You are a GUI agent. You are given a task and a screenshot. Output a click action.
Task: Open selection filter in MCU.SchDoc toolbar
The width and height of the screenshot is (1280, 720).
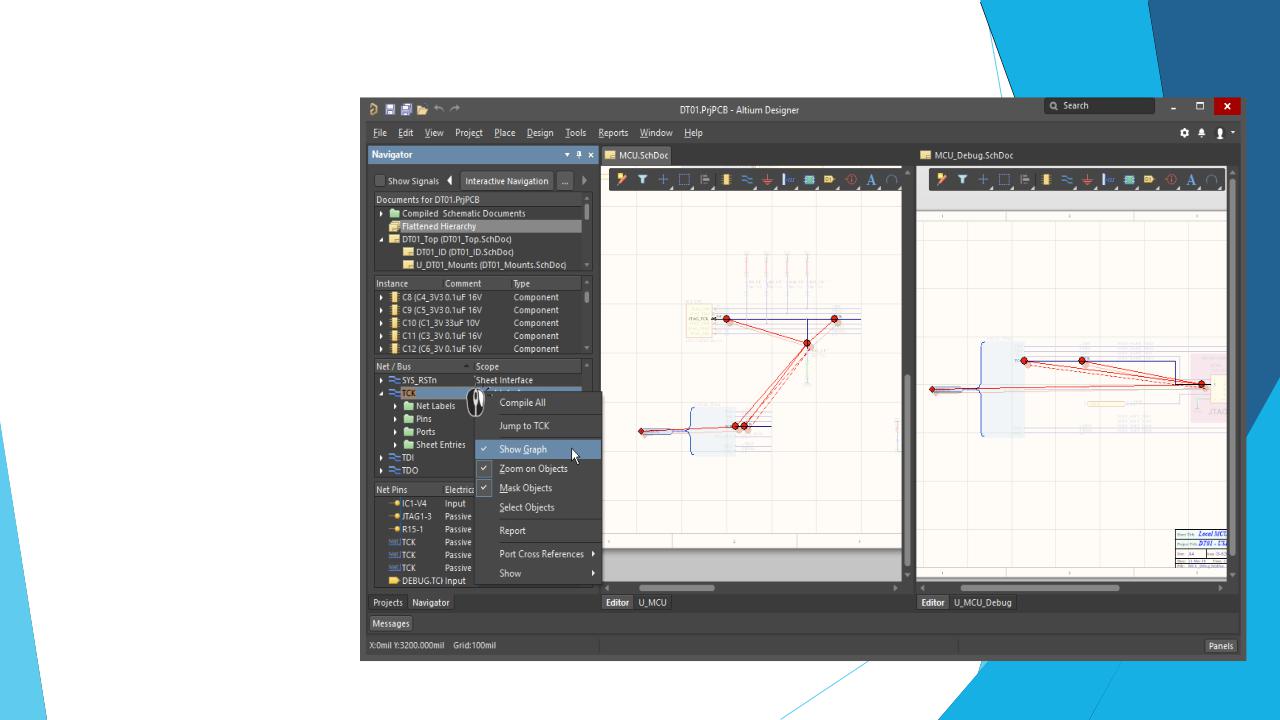click(x=642, y=180)
